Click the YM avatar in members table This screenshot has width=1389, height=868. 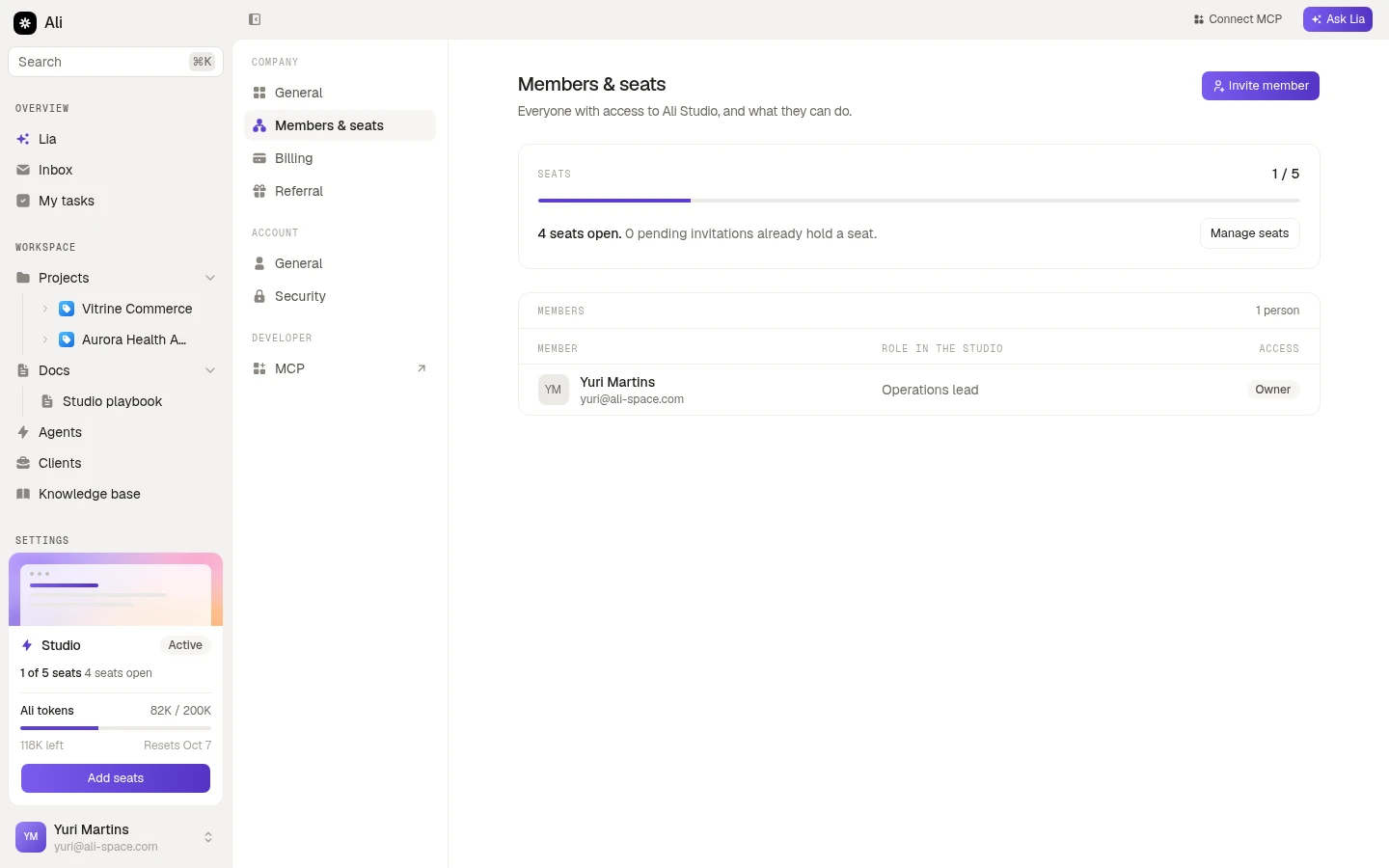tap(553, 390)
